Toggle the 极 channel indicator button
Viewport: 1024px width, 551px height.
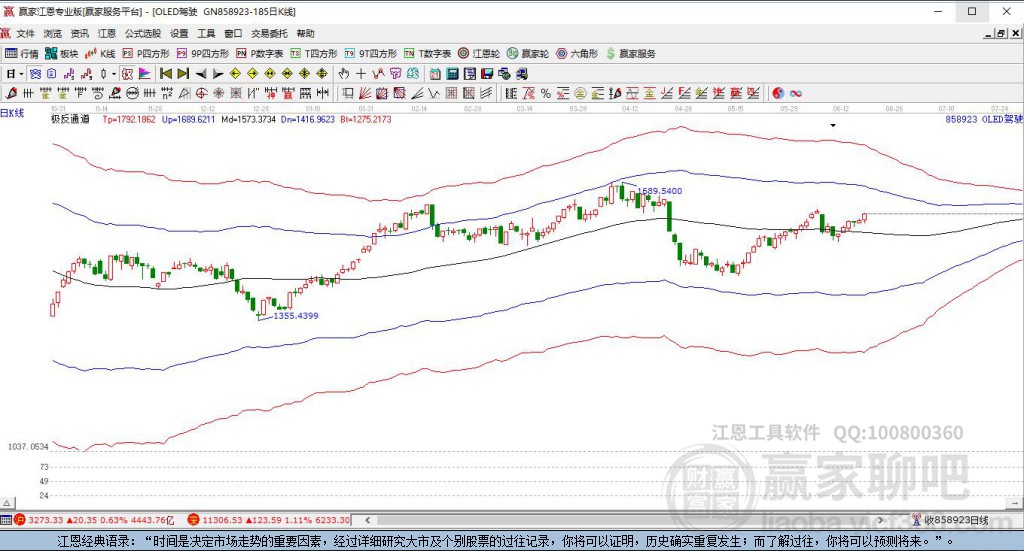coord(127,74)
